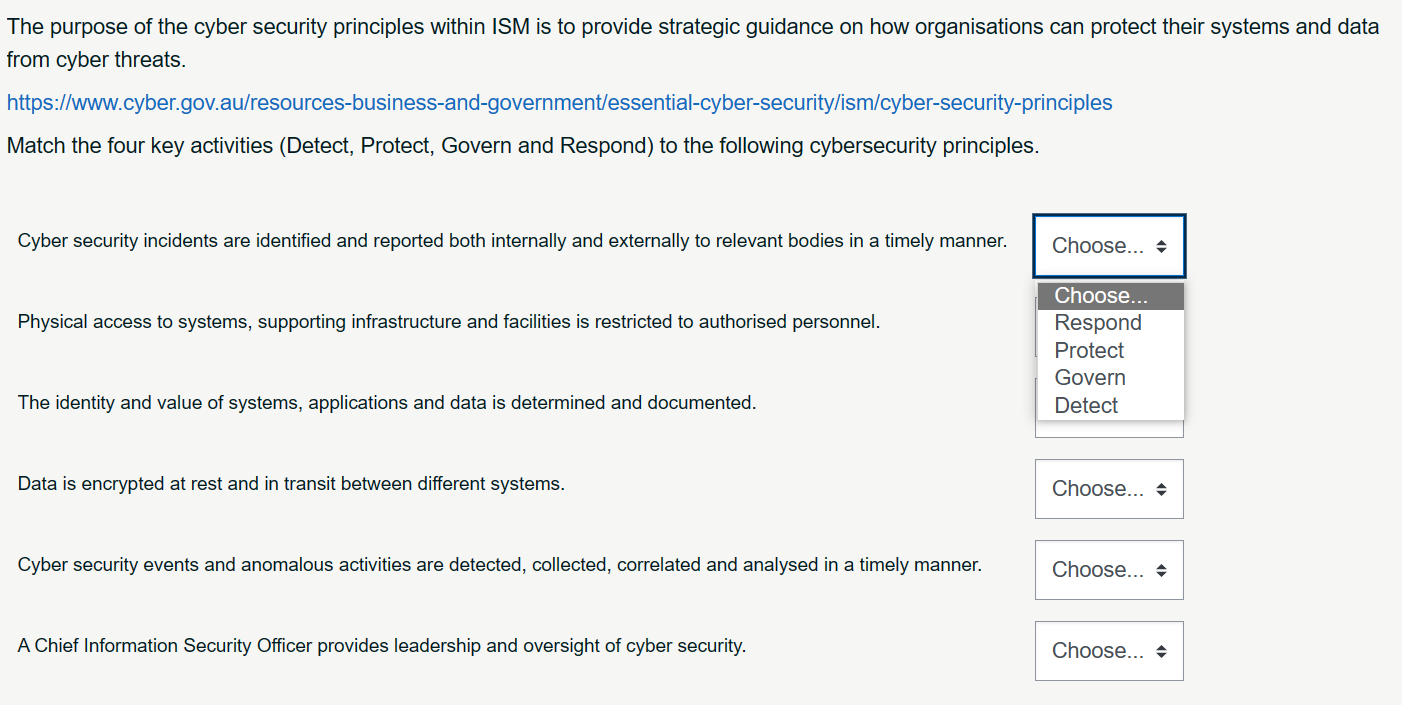Select "Govern" from the open dropdown list
This screenshot has height=705, width=1402.
point(1090,377)
